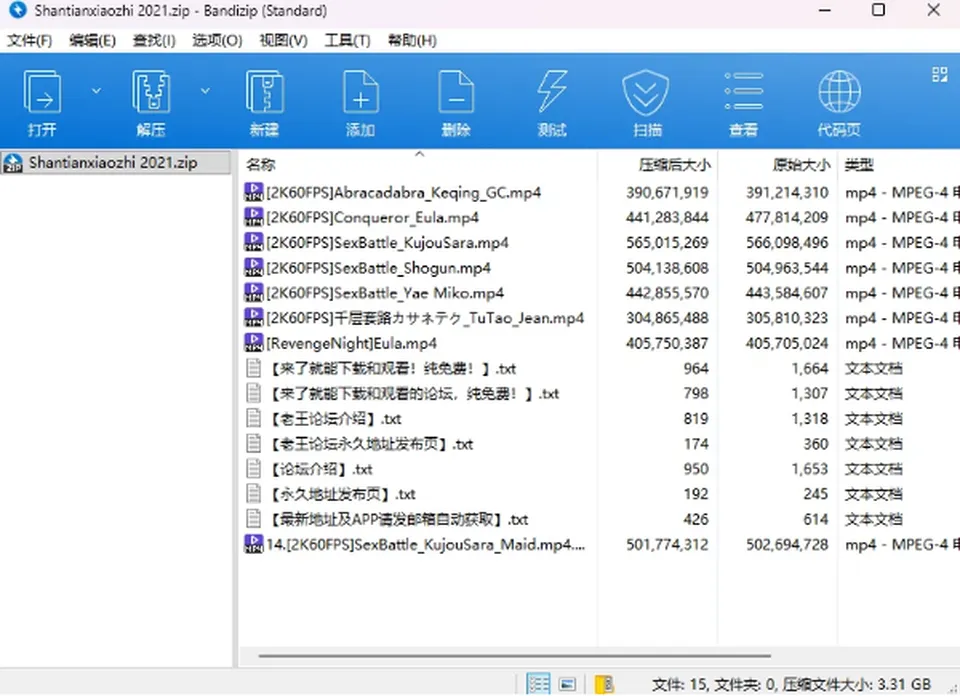Select the 【来了就能下载和观看的论坛，纯免费！】.txt file
This screenshot has width=960, height=696.
point(414,394)
